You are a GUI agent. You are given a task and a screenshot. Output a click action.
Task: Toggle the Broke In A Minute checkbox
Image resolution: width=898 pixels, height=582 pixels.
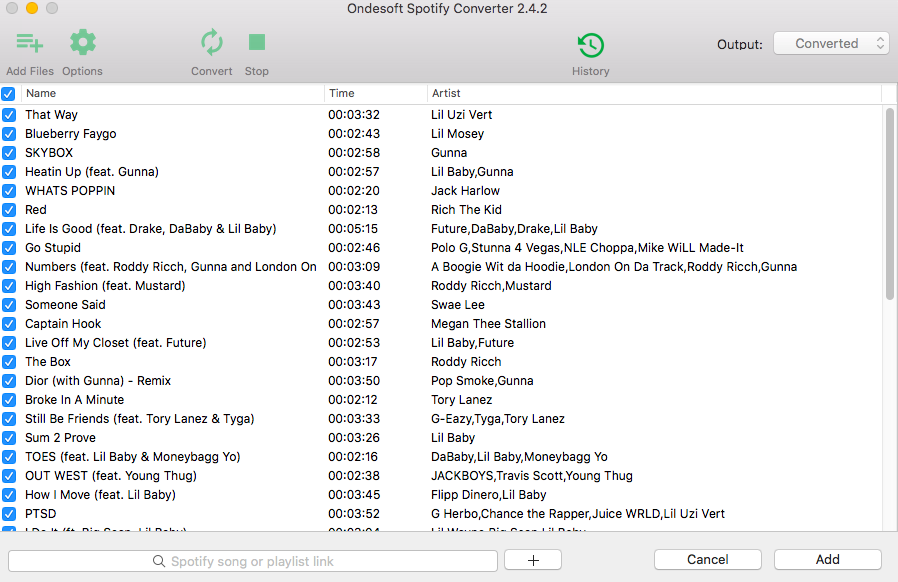click(9, 400)
